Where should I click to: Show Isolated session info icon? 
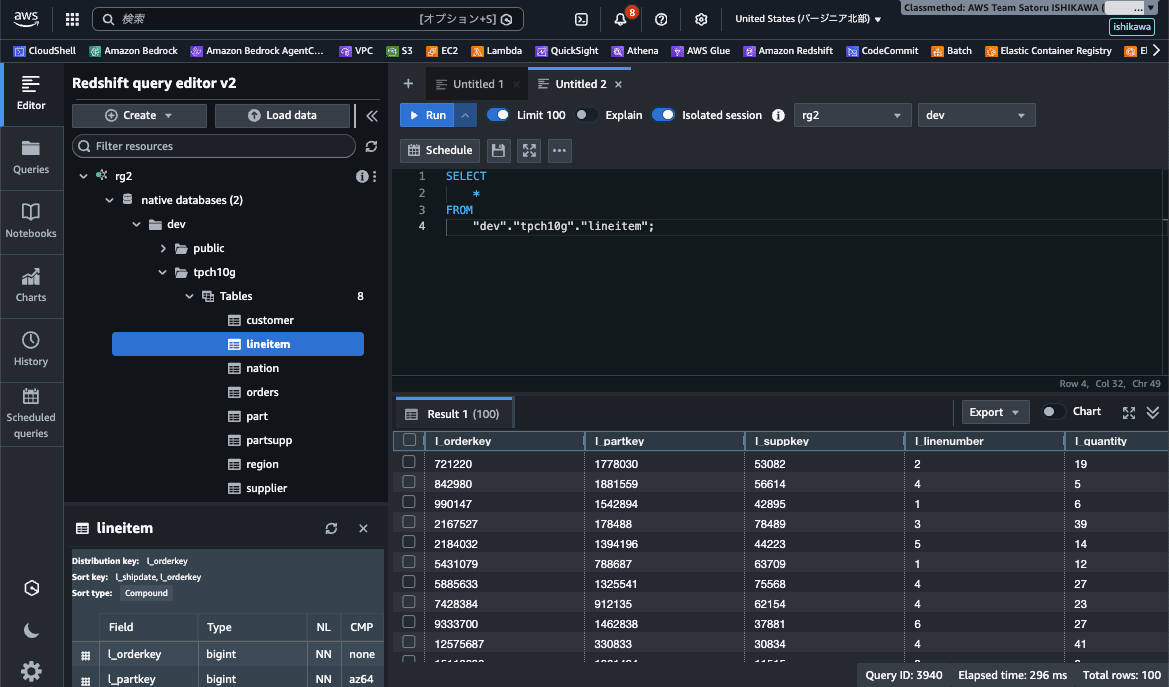click(x=778, y=115)
